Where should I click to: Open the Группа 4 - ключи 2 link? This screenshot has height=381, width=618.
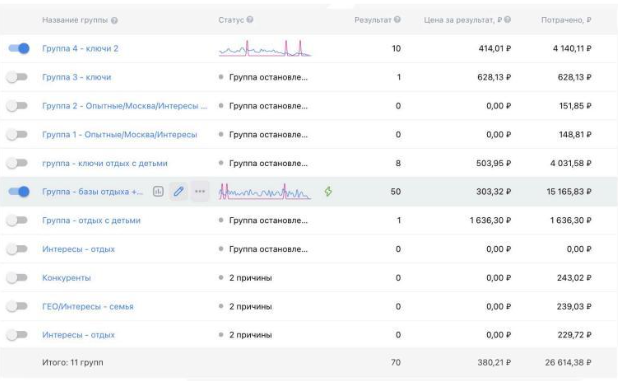[80, 48]
